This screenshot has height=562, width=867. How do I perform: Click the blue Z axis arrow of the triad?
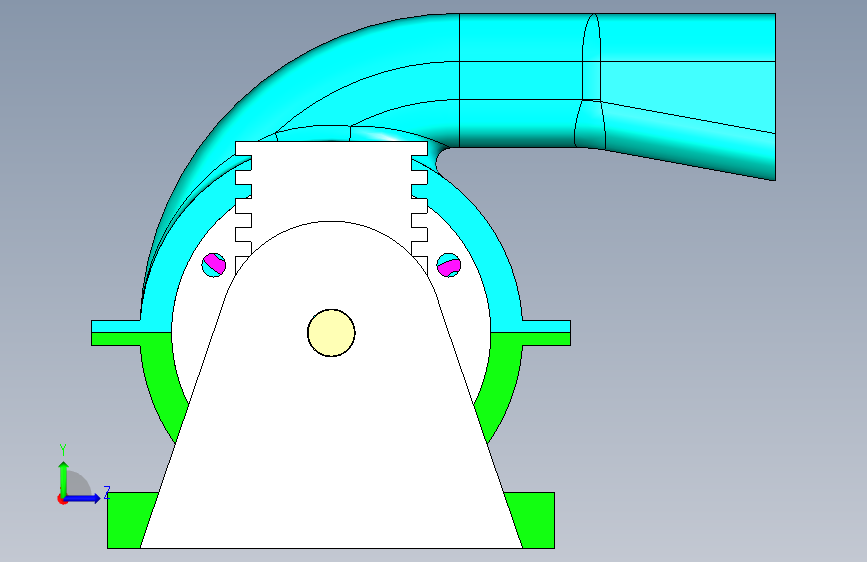[x=82, y=498]
